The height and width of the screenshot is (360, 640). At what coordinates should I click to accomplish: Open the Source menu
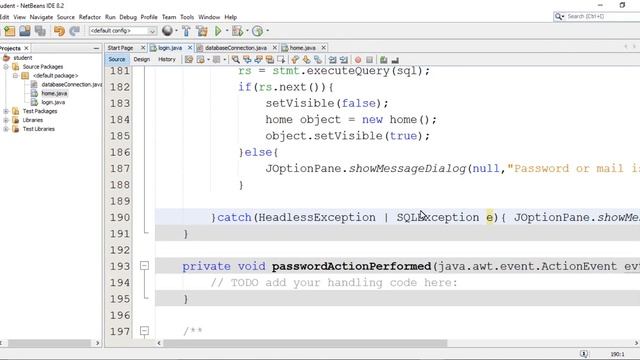66,17
